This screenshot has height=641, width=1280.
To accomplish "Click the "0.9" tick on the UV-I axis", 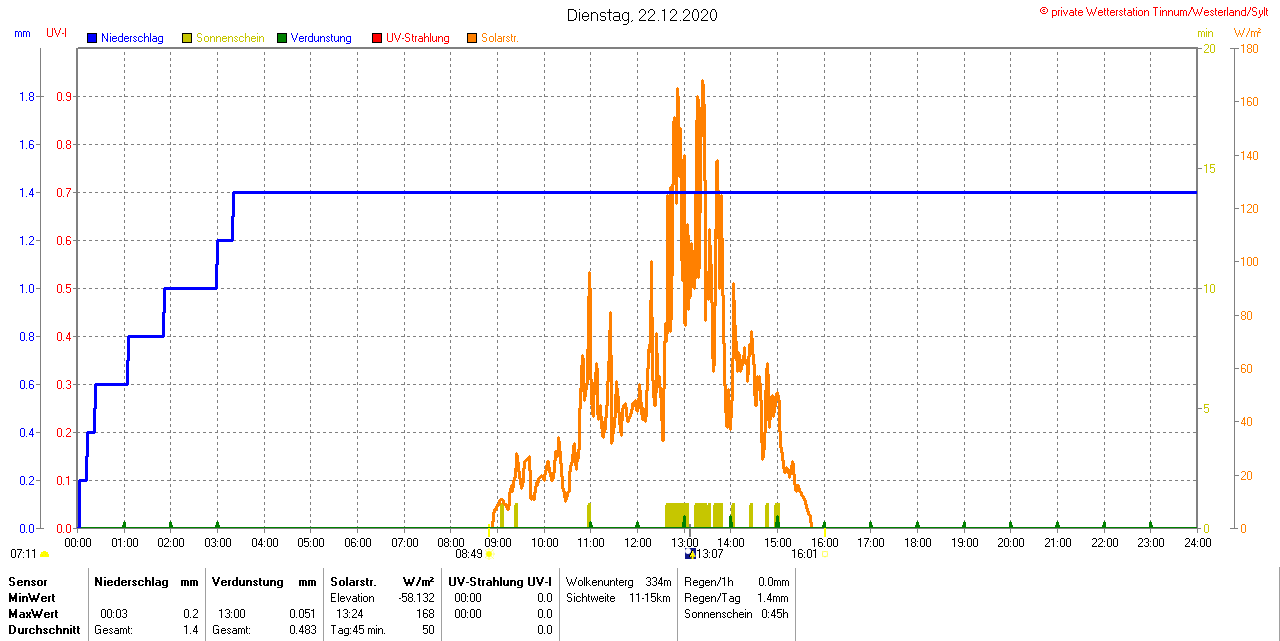I will coord(64,97).
